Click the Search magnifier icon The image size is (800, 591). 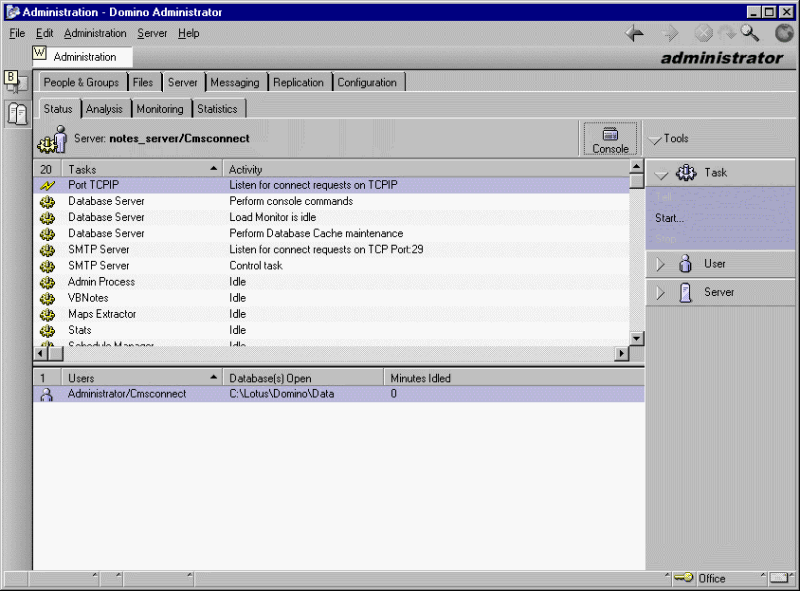tap(750, 34)
